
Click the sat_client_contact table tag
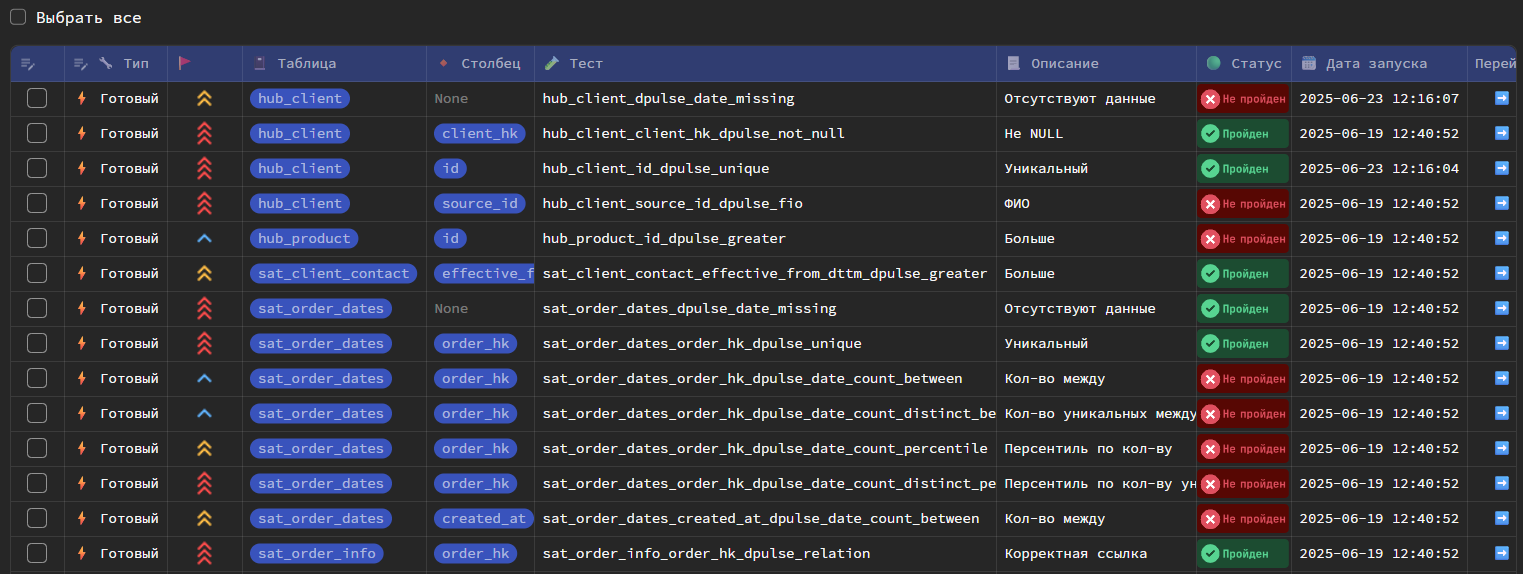(x=334, y=273)
